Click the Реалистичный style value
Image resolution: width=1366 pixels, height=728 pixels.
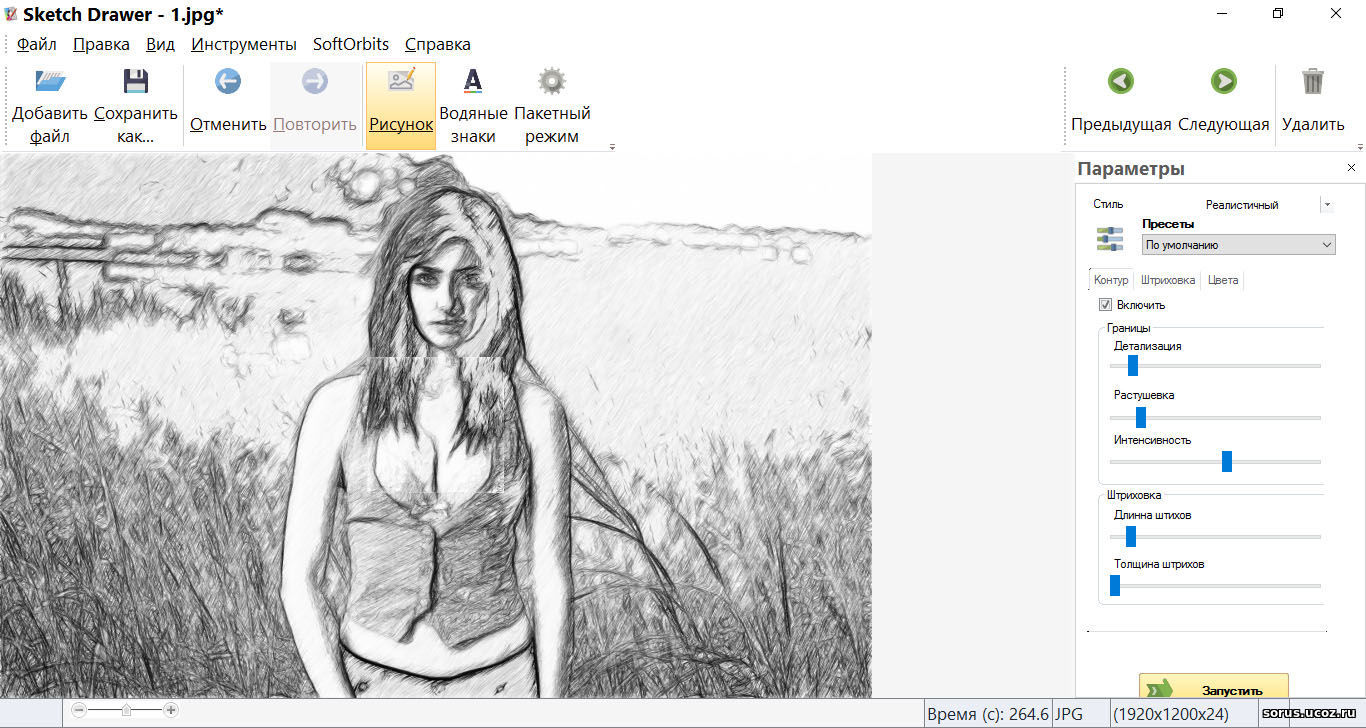(1242, 205)
